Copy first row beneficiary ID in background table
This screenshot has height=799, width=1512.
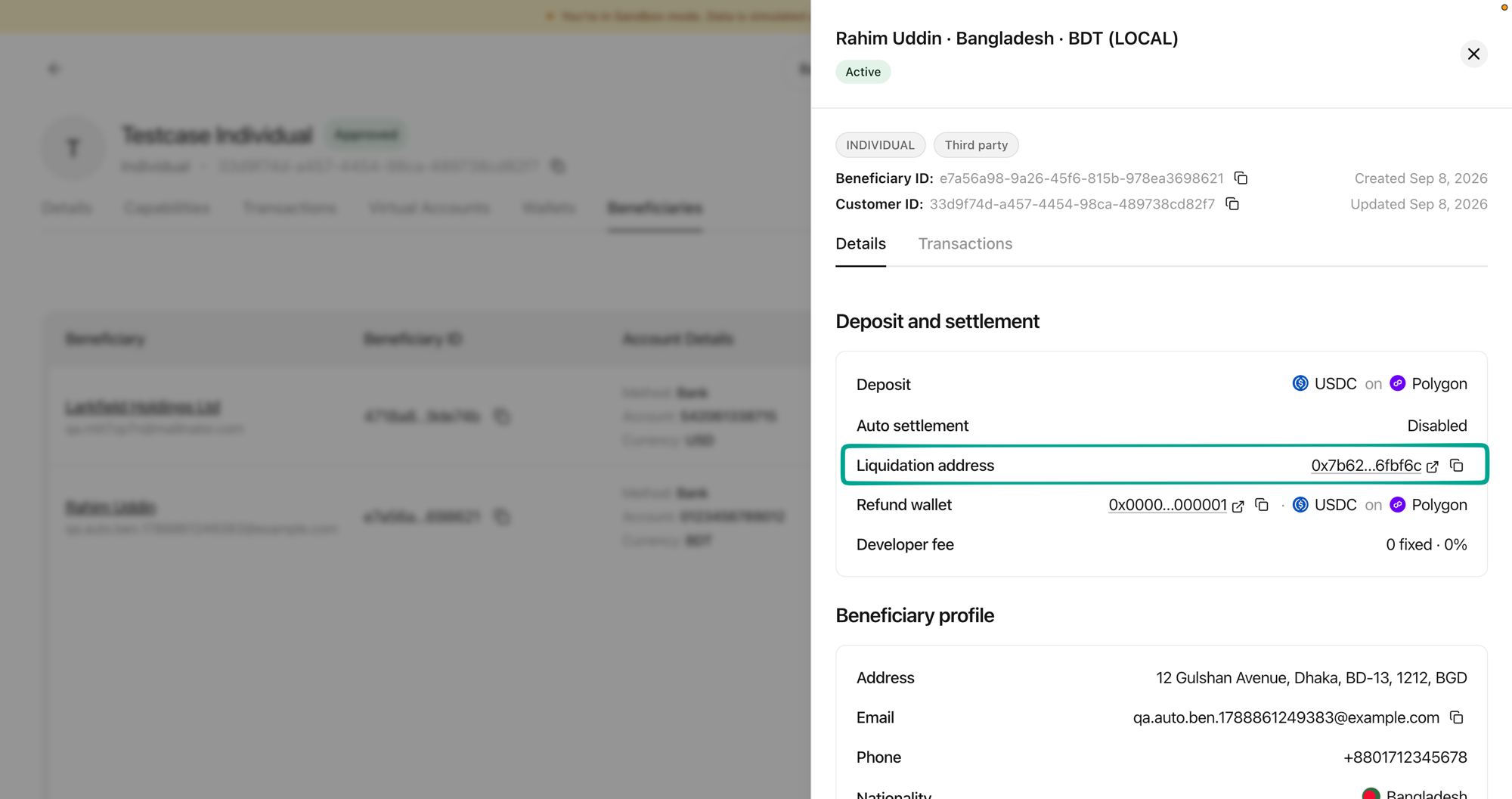coord(502,417)
